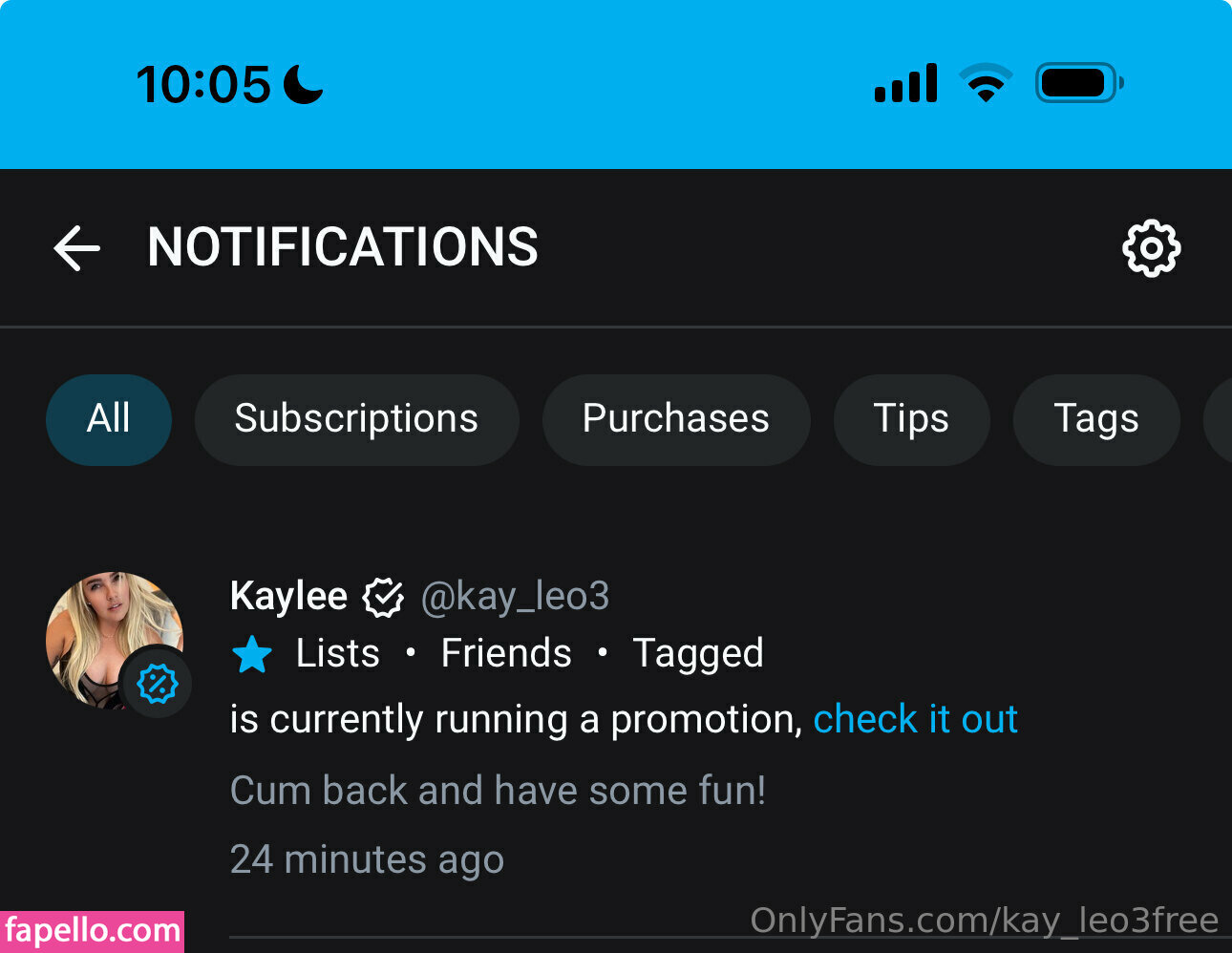Tap the Lists label
Screen dimensions: 1232x953
(337, 654)
